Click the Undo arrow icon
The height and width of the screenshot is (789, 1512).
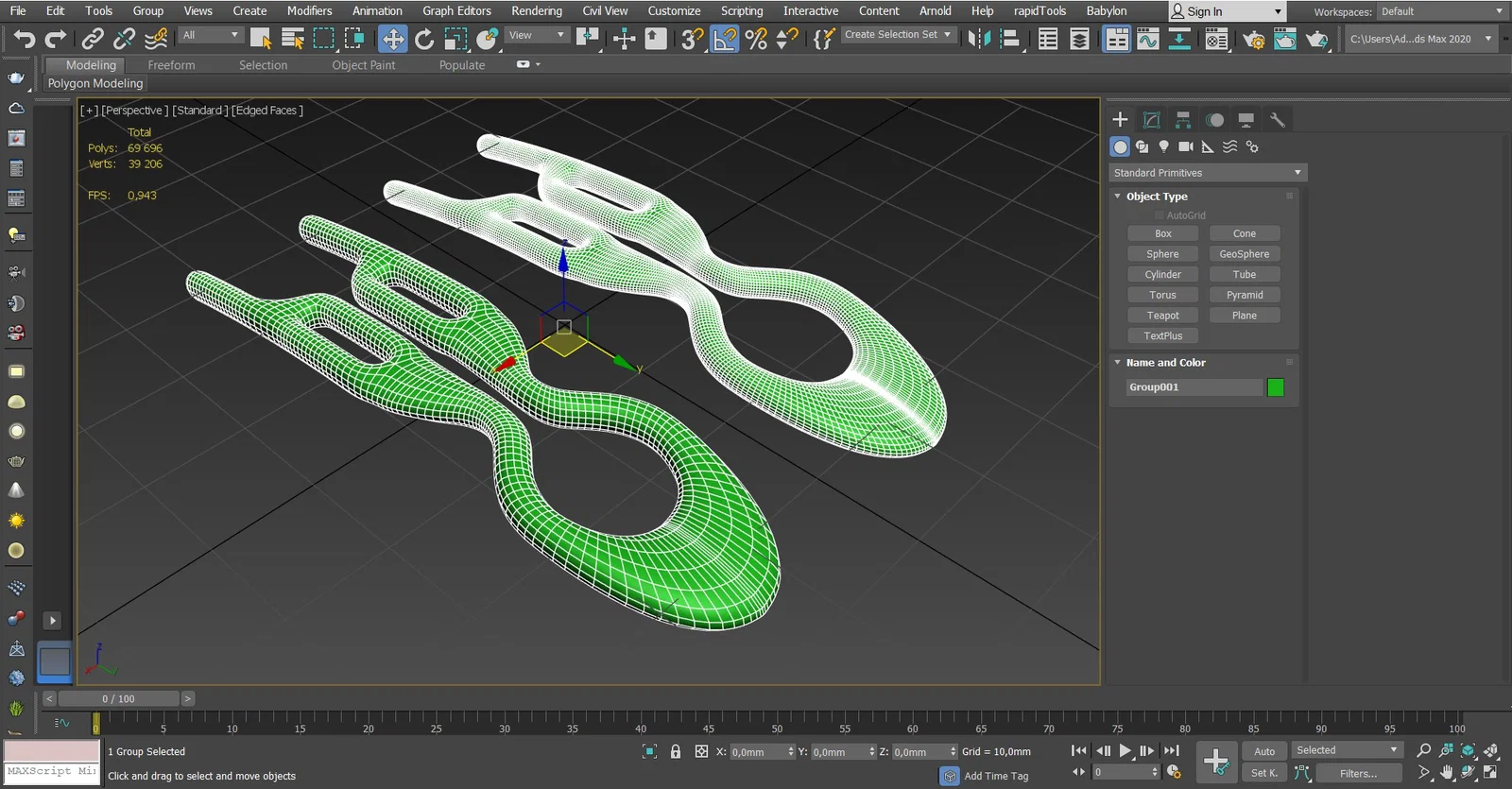25,39
